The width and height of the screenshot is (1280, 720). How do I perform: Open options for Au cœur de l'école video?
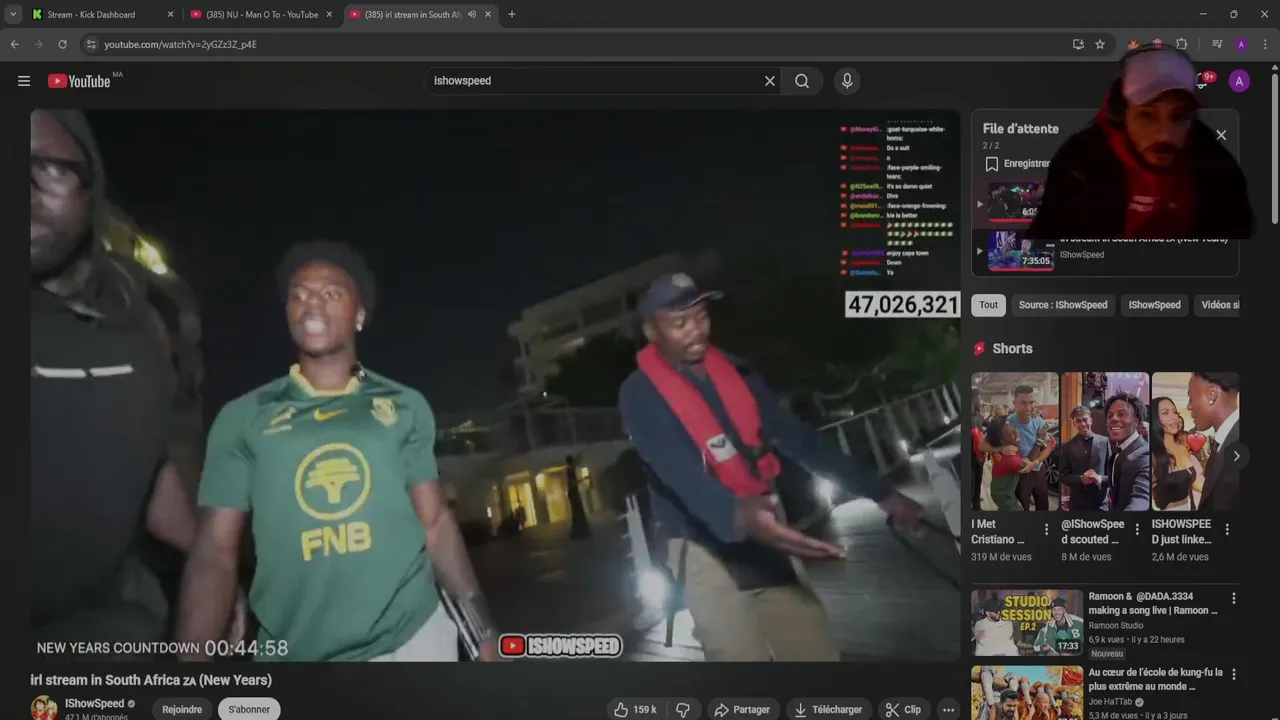(x=1233, y=674)
